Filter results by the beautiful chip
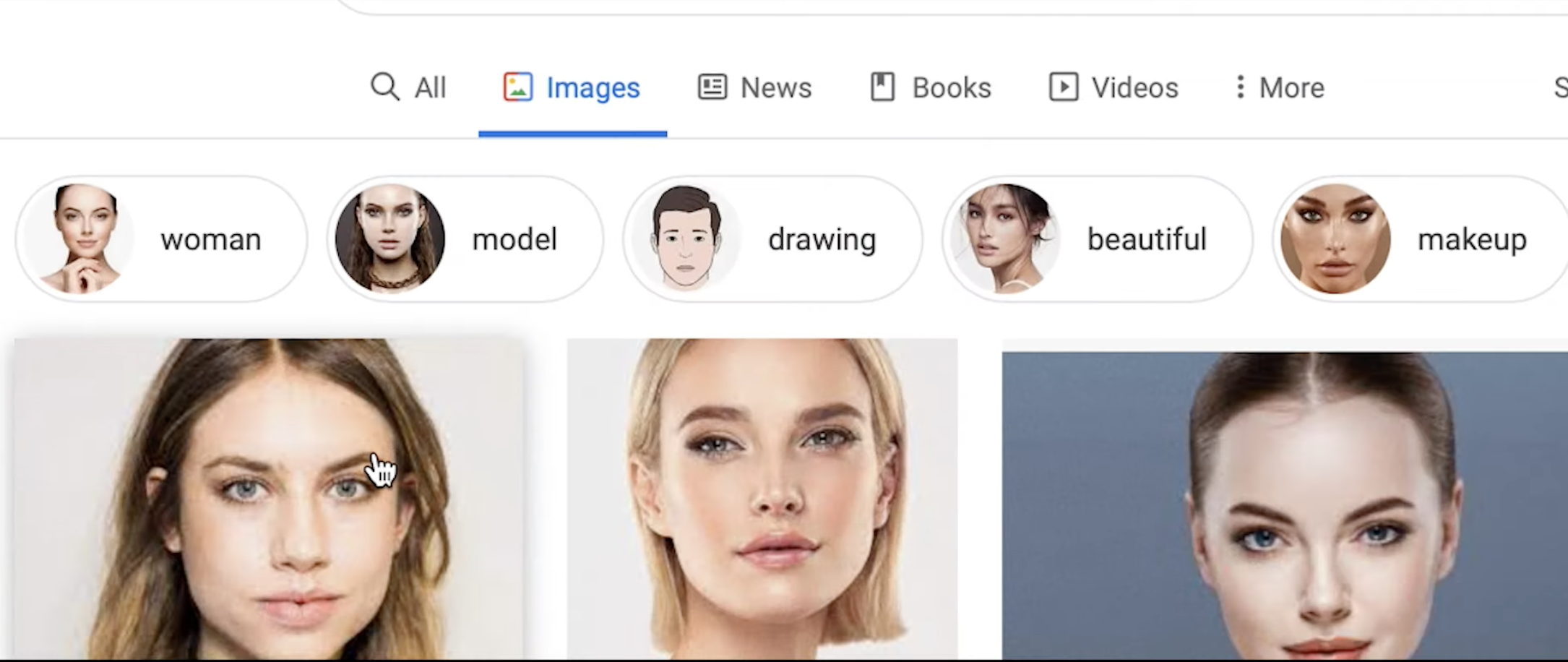The height and width of the screenshot is (662, 1568). pyautogui.click(x=1097, y=239)
